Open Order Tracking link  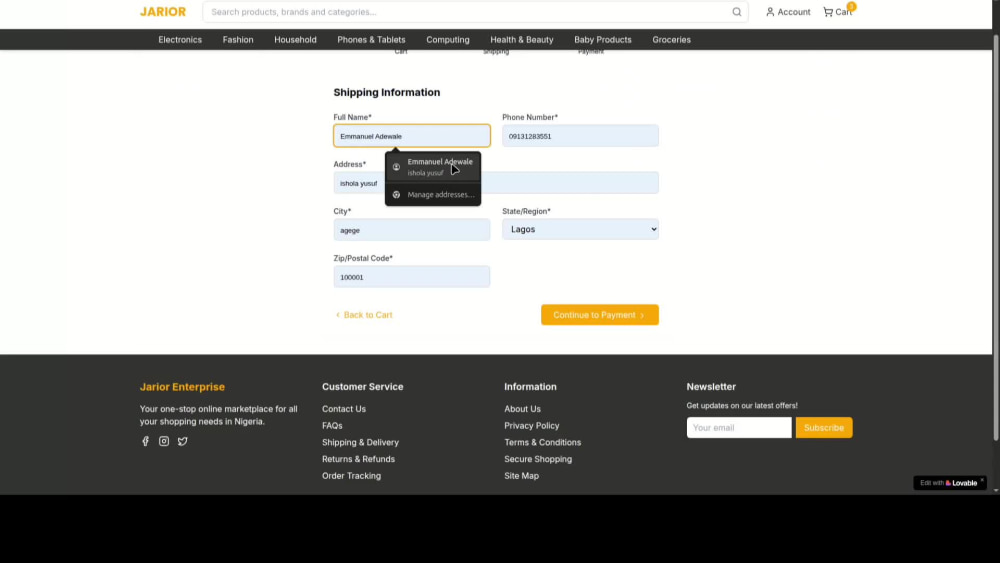(351, 476)
